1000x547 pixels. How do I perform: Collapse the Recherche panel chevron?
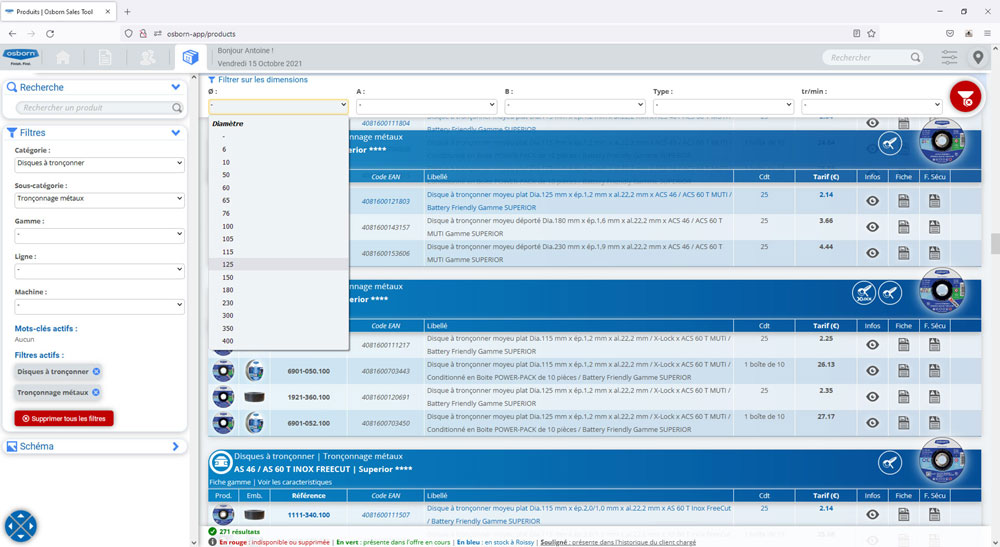[x=175, y=87]
